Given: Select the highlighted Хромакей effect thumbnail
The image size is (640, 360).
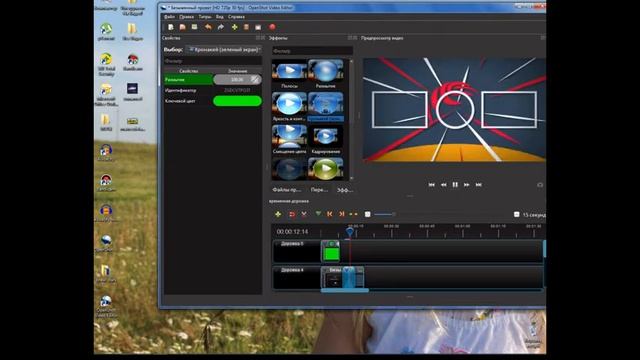Looking at the screenshot, I should [325, 107].
